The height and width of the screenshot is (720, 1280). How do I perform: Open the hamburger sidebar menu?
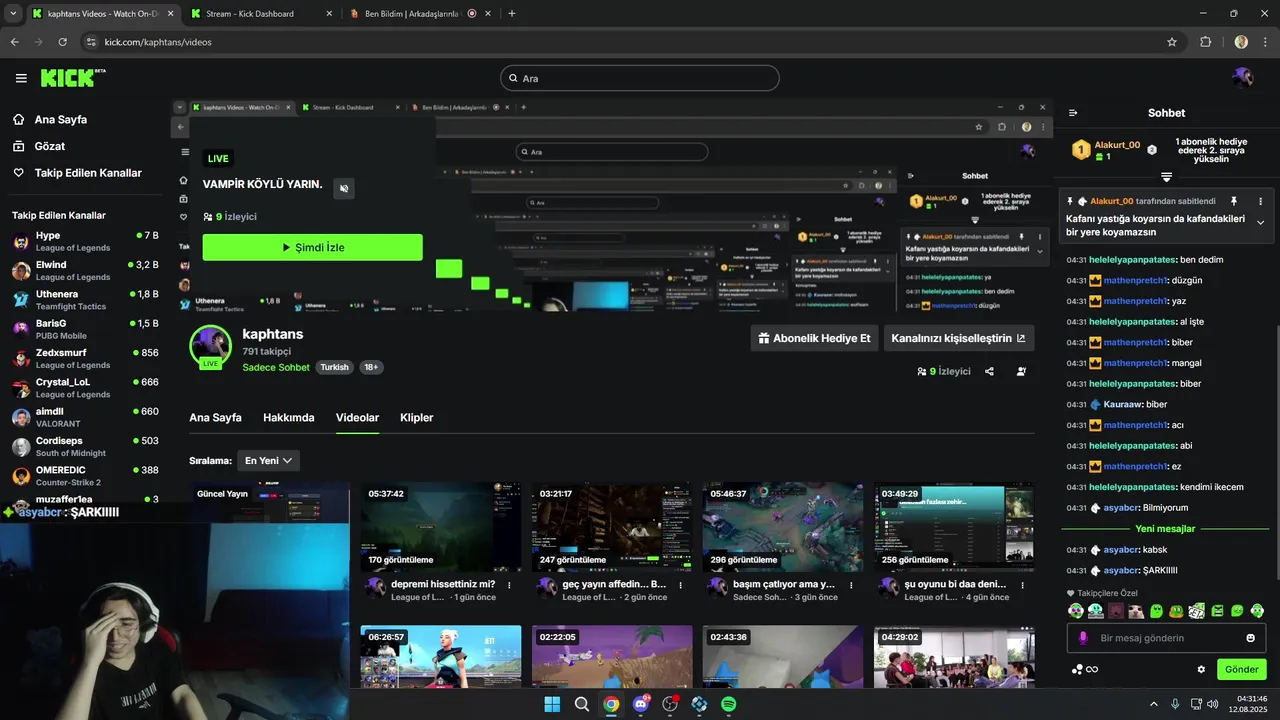pyautogui.click(x=21, y=78)
